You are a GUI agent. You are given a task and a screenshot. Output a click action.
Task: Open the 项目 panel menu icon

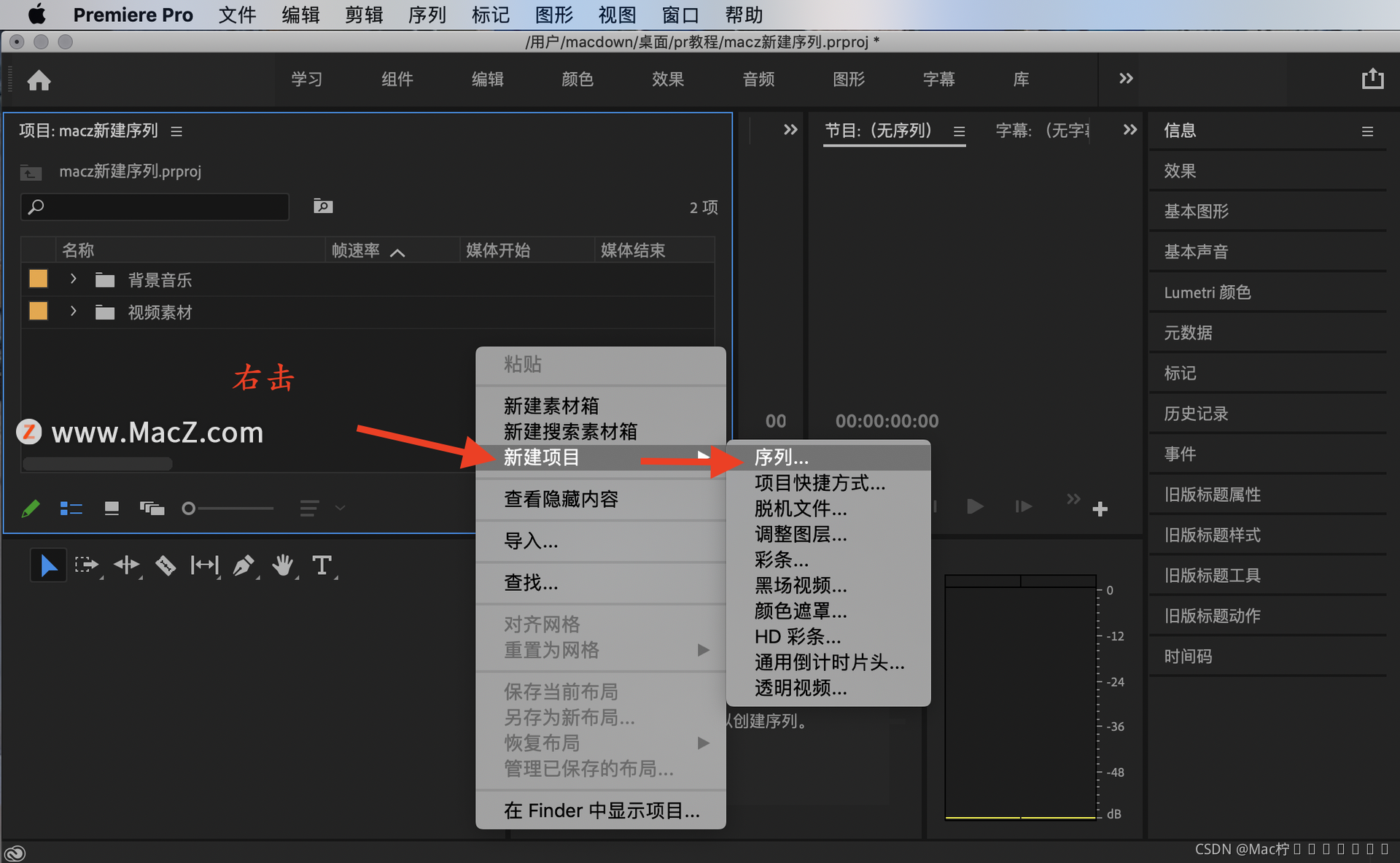[x=176, y=131]
